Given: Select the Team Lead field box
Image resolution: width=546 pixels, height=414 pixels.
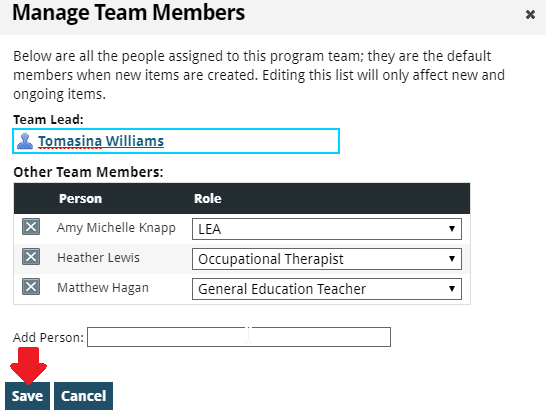Looking at the screenshot, I should (176, 141).
